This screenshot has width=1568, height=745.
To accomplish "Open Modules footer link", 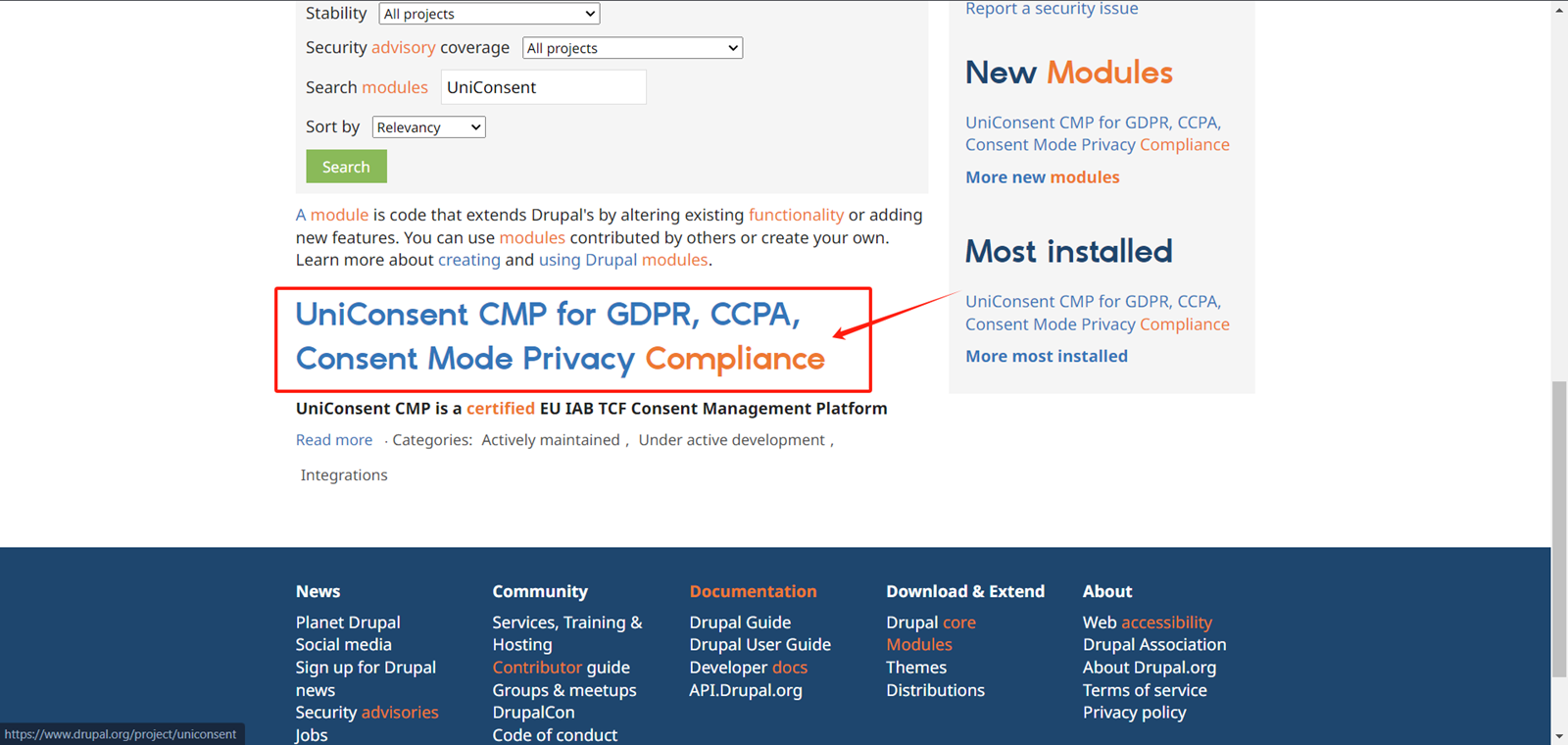I will (919, 645).
